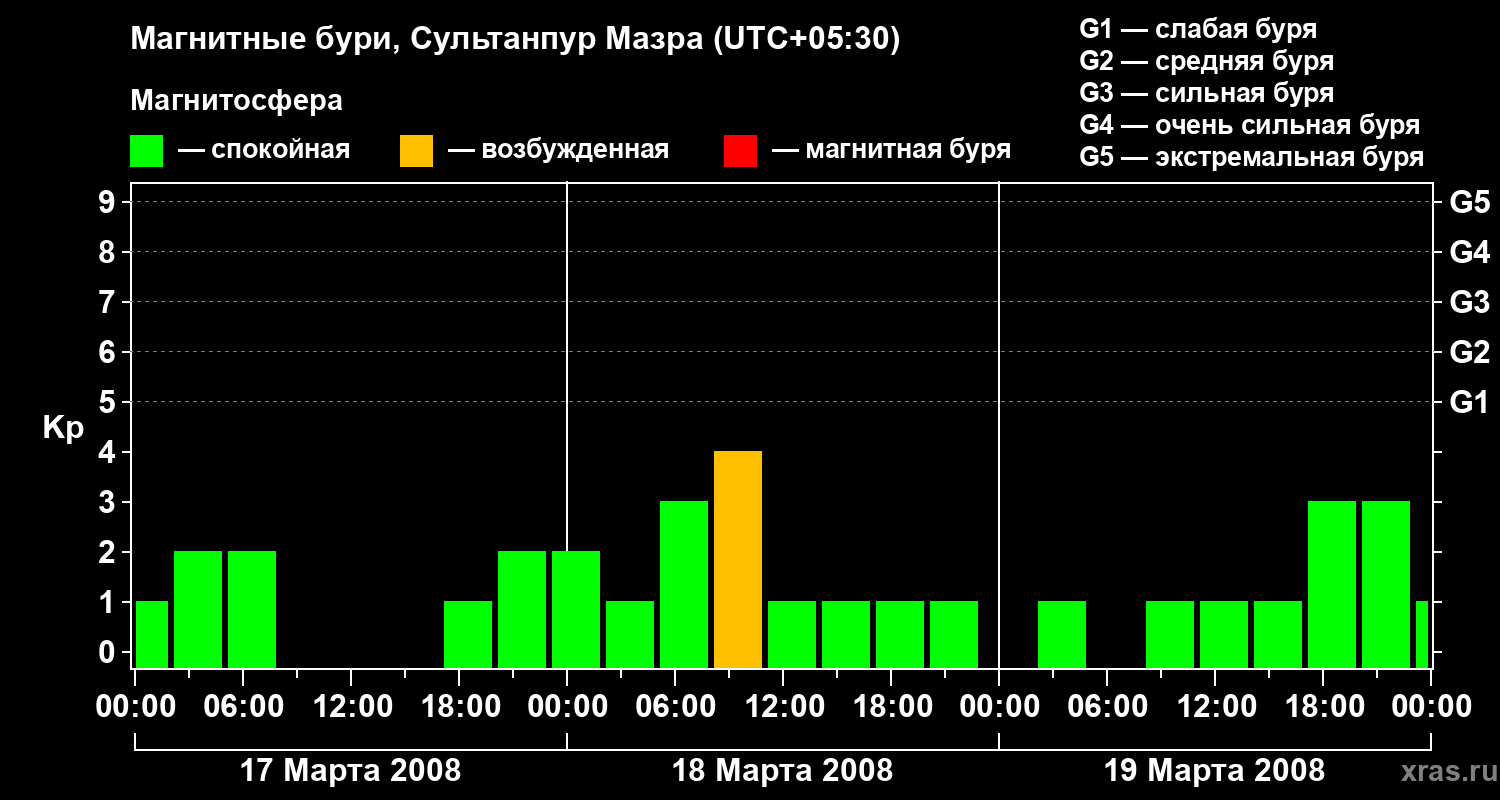Click the '06:00' tick label above 19 Марта

(x=1107, y=706)
